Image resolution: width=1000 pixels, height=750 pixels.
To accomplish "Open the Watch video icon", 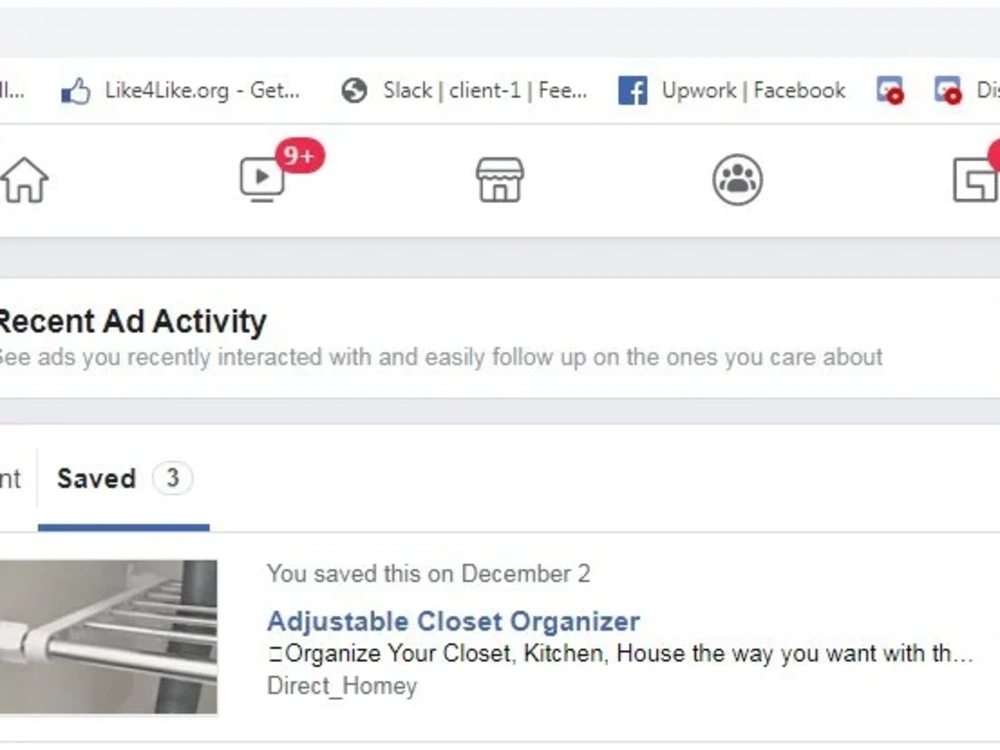I will point(261,179).
